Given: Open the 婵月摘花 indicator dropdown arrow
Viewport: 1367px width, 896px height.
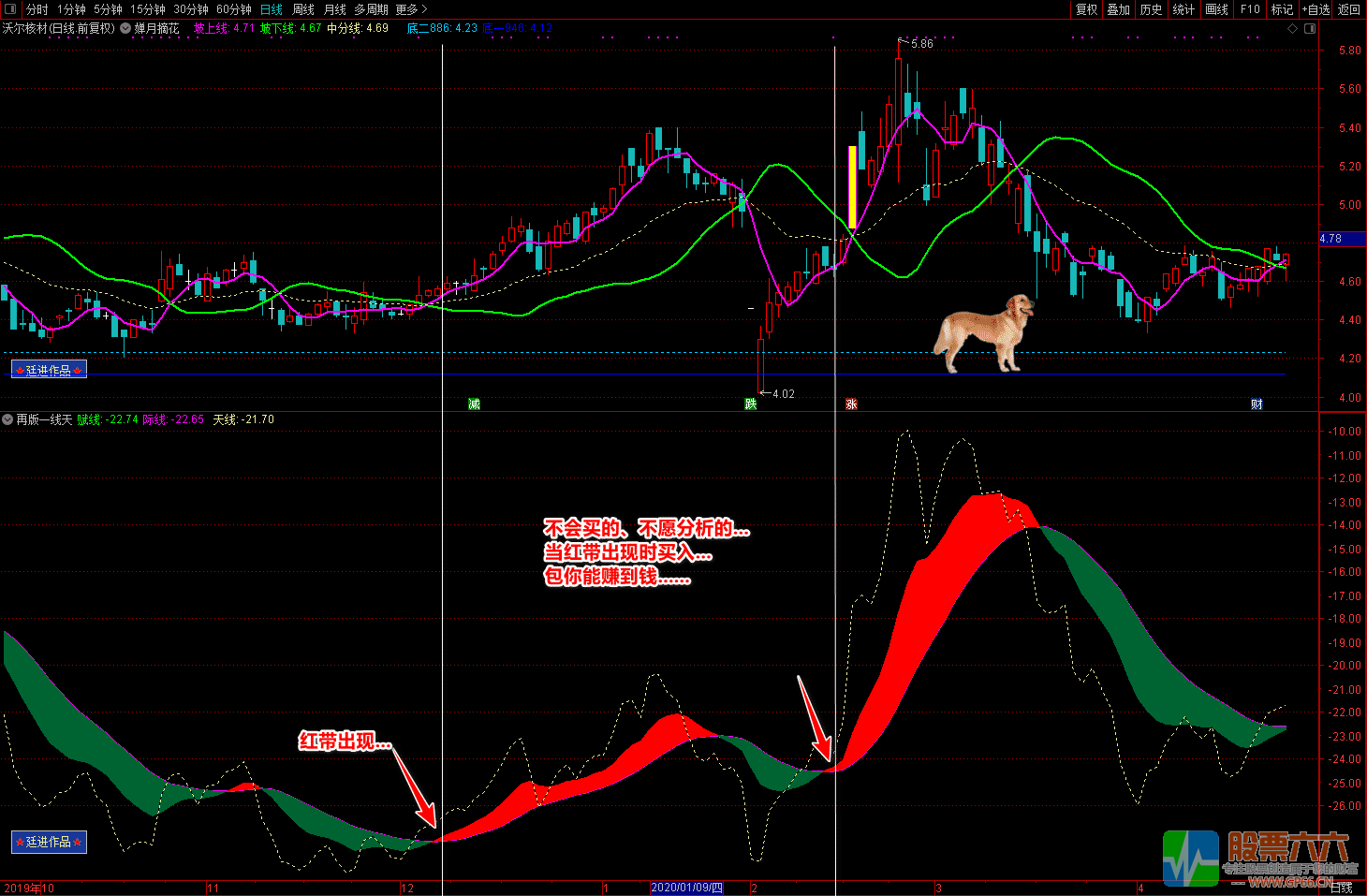Looking at the screenshot, I should point(125,28).
